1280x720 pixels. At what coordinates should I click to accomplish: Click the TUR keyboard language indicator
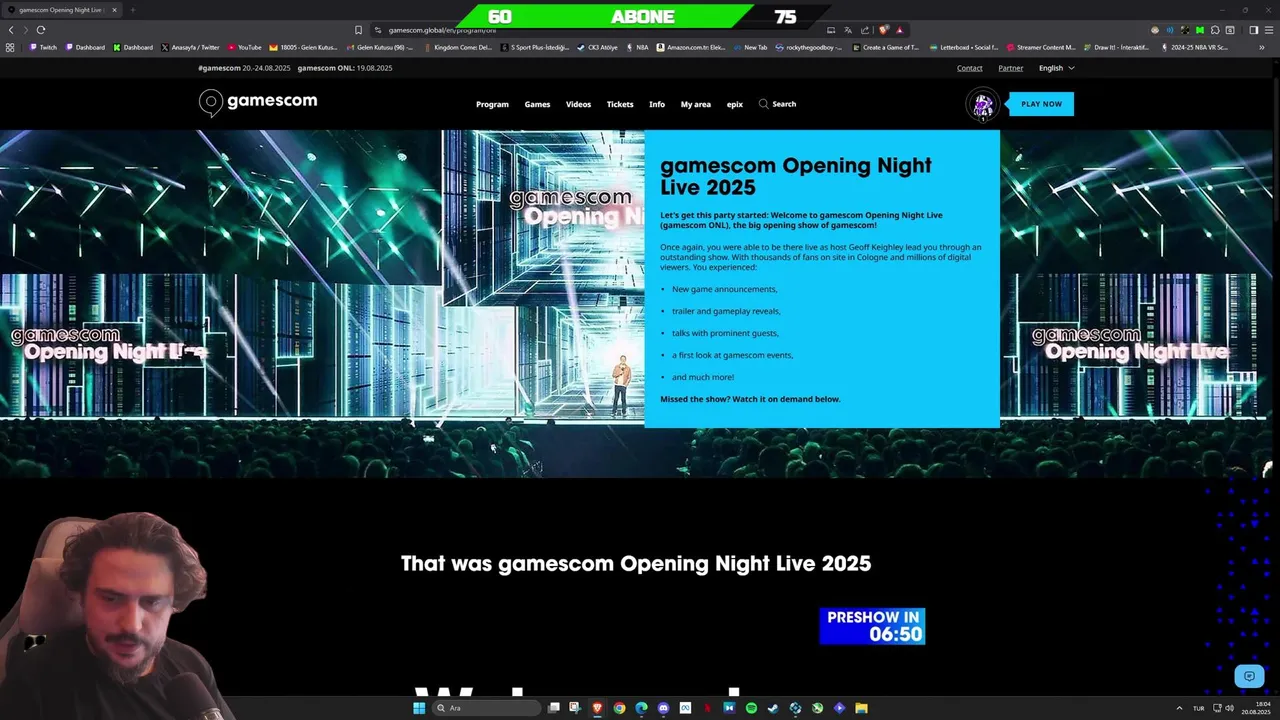pos(1199,708)
